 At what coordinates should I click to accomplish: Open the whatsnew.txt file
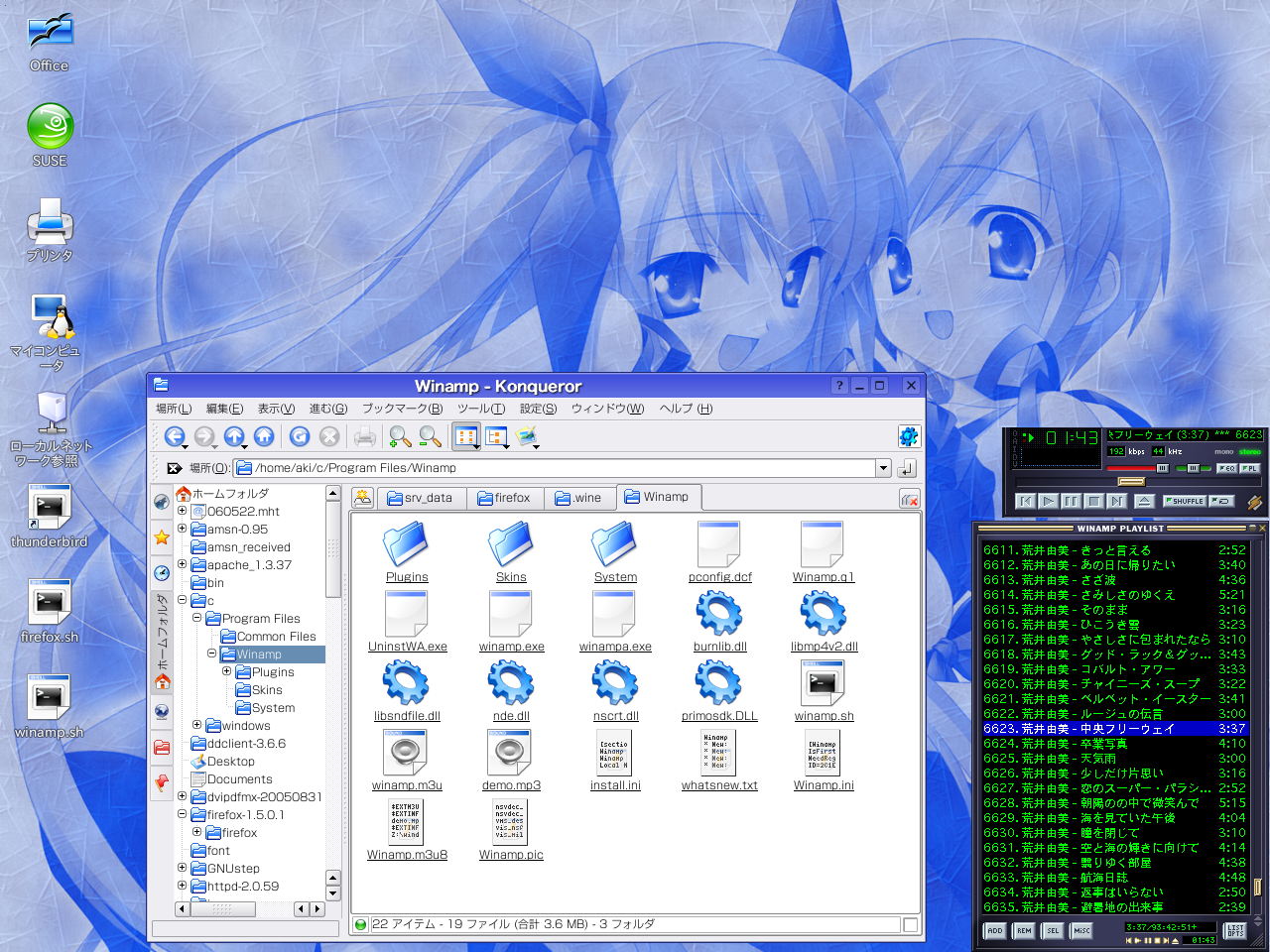(x=719, y=761)
